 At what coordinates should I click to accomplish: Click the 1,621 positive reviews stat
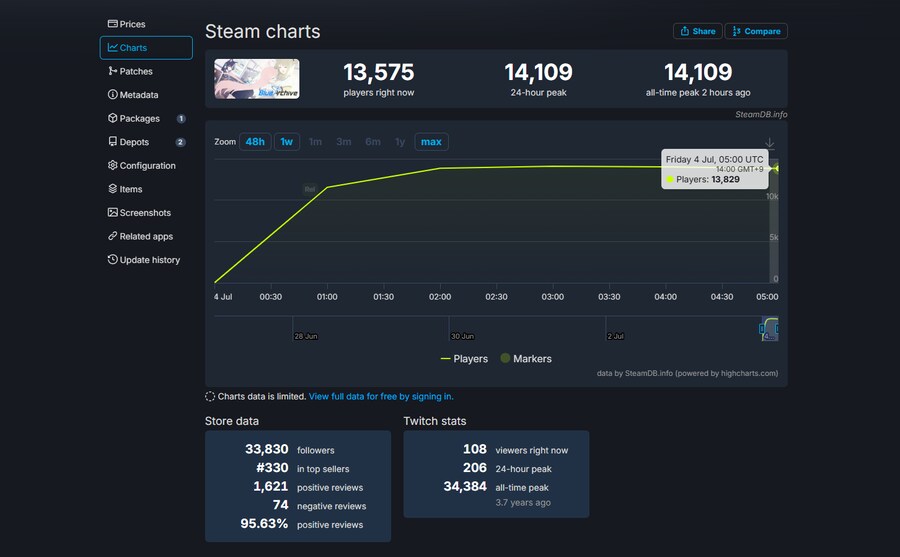tap(308, 487)
